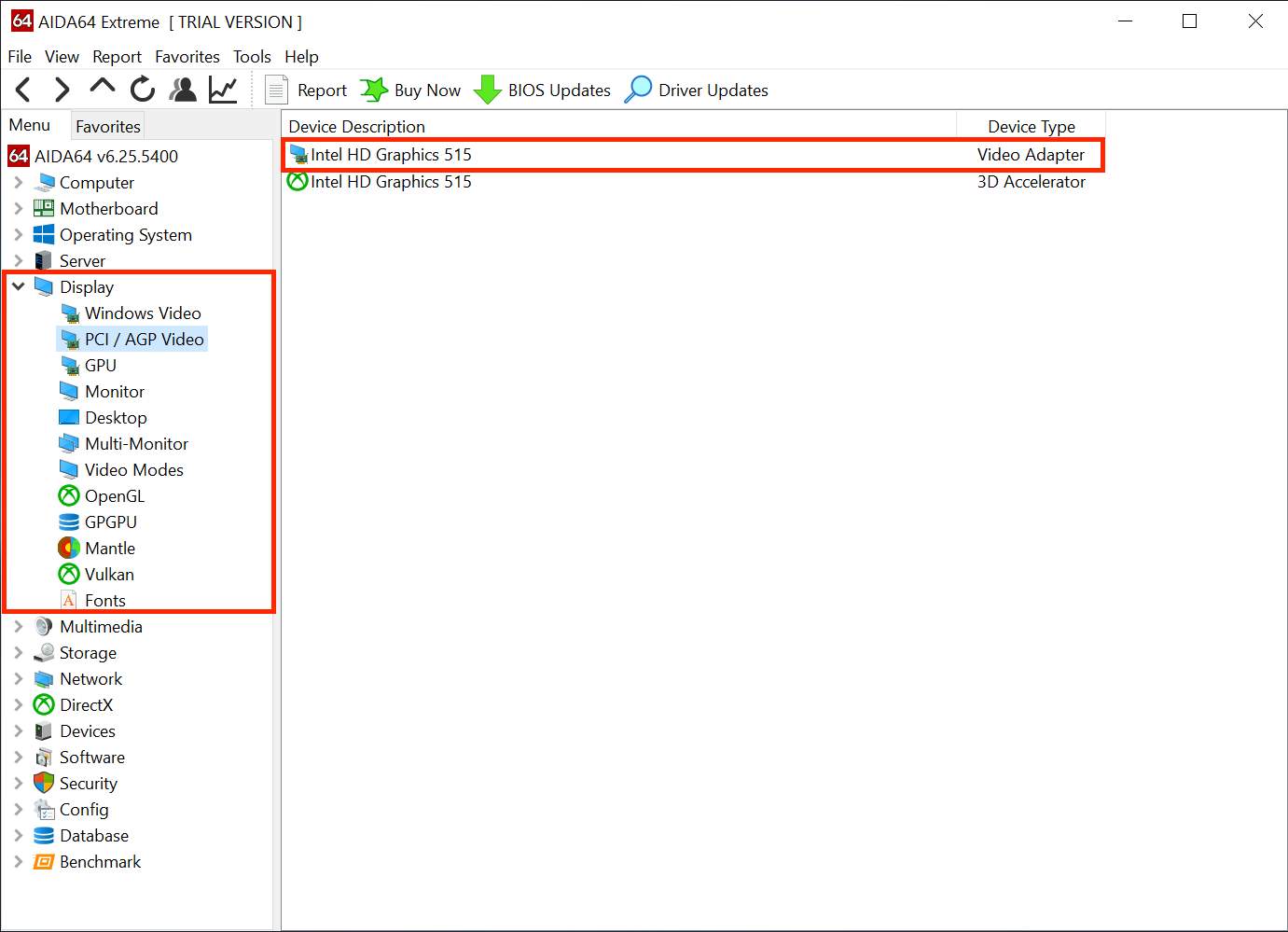Click the BIOS Updates green arrow
This screenshot has height=932, width=1288.
487,90
